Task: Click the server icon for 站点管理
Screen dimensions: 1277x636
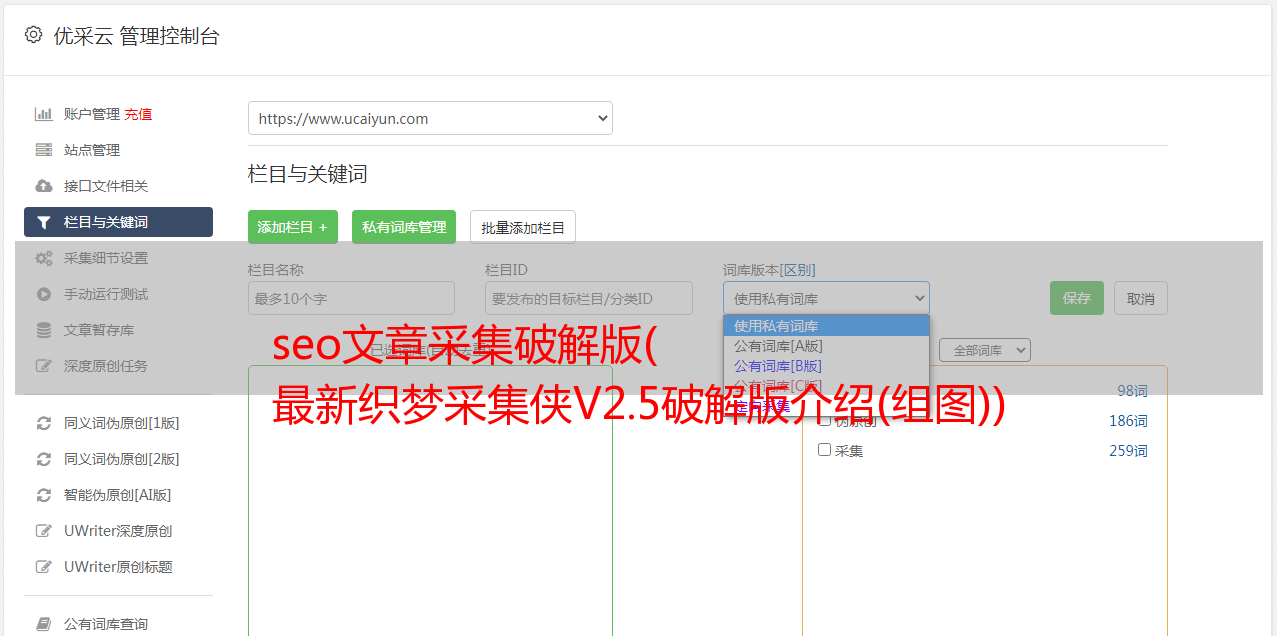Action: 44,150
